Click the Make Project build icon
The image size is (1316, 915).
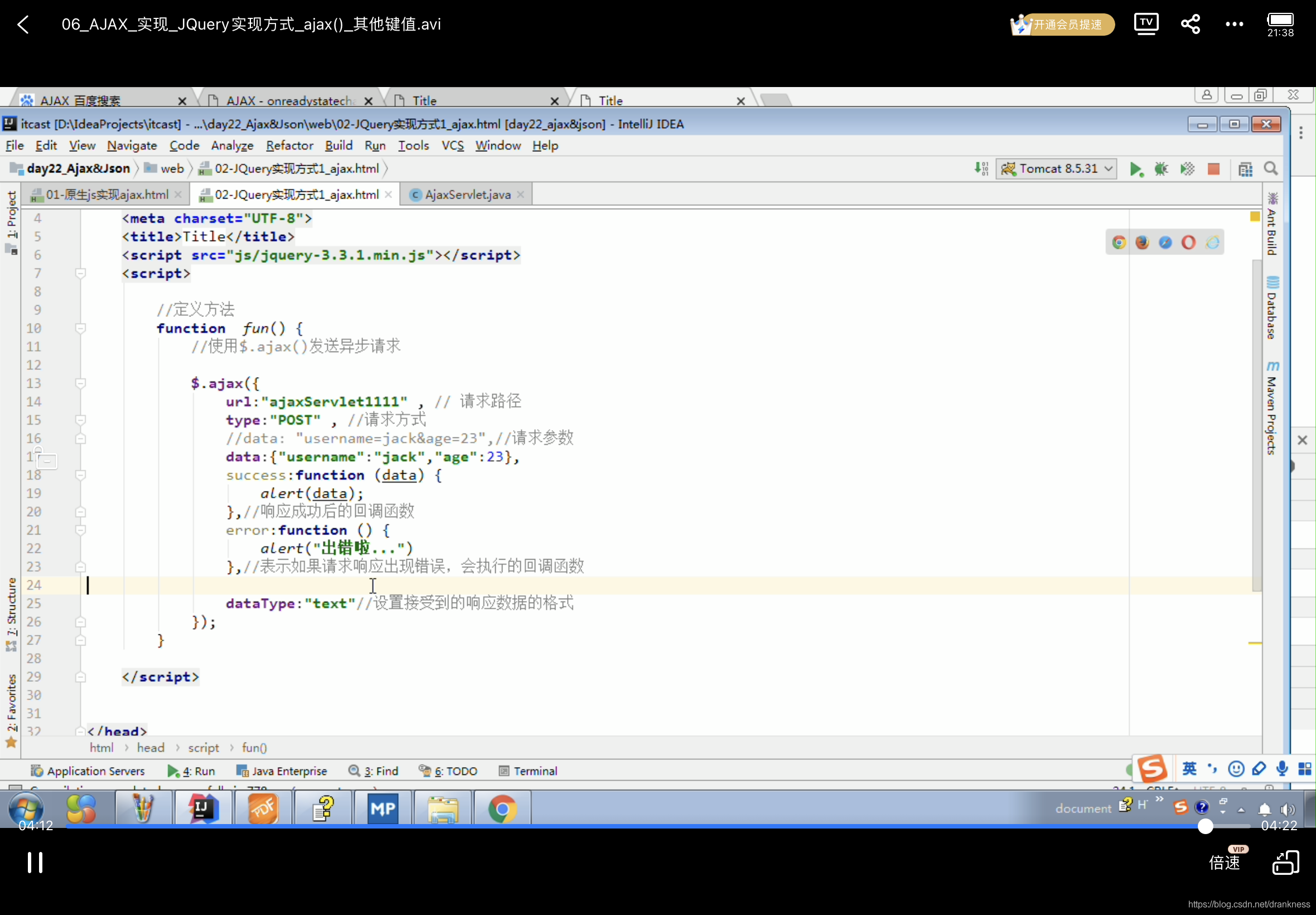pyautogui.click(x=981, y=169)
